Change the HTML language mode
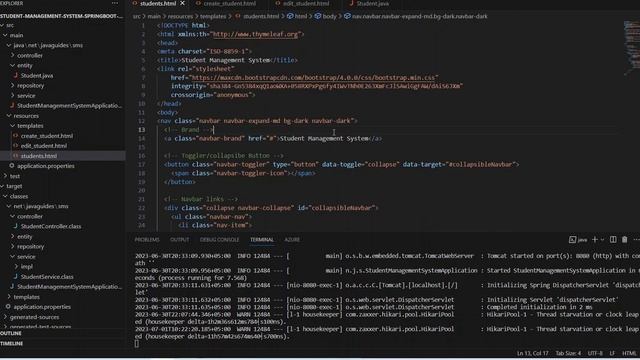This screenshot has height=360, width=640. (629, 353)
